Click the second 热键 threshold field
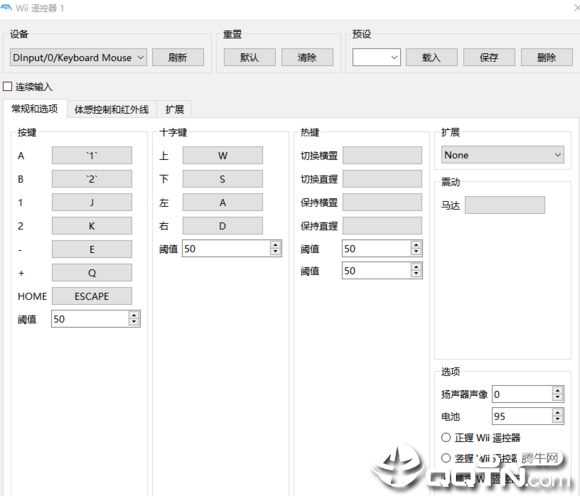This screenshot has width=580, height=496. pyautogui.click(x=376, y=271)
